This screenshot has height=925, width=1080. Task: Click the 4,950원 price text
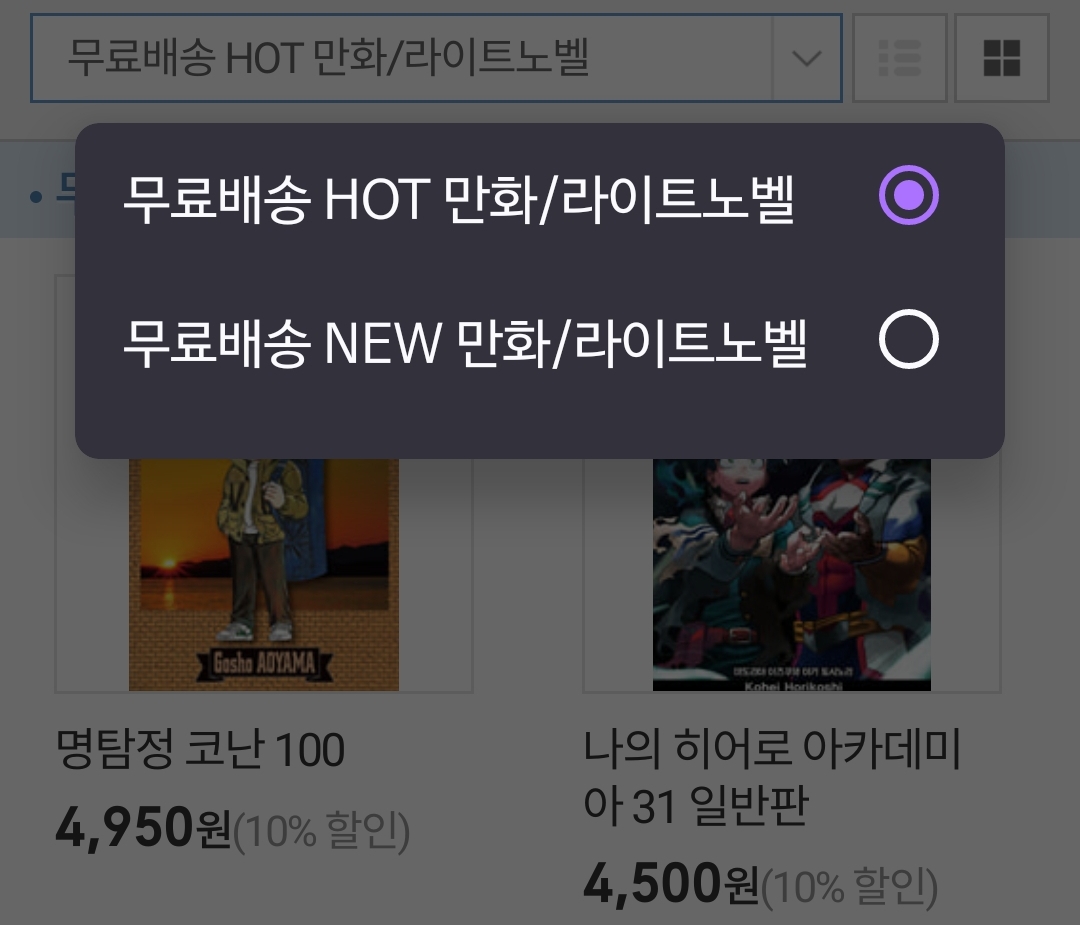pyautogui.click(x=143, y=827)
